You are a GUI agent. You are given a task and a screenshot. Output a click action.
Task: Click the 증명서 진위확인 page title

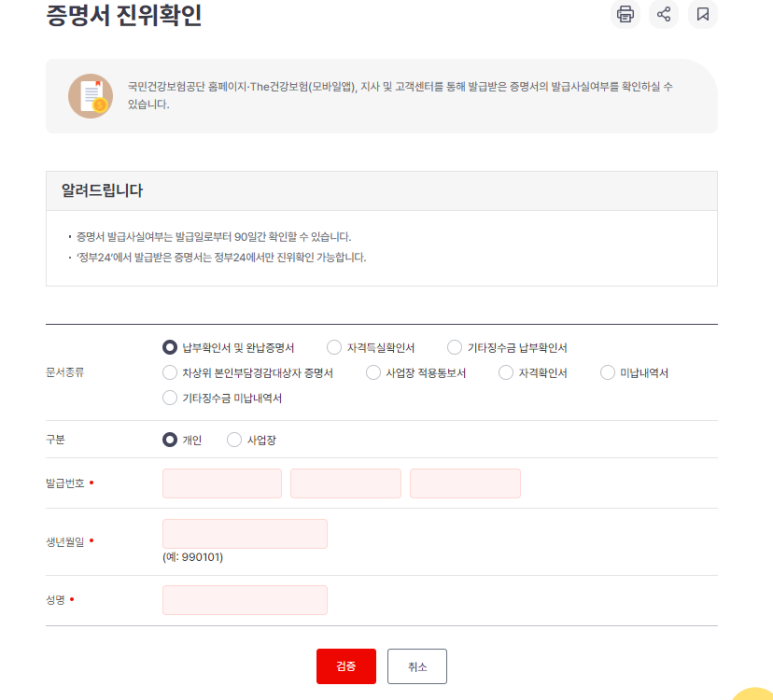coord(124,15)
